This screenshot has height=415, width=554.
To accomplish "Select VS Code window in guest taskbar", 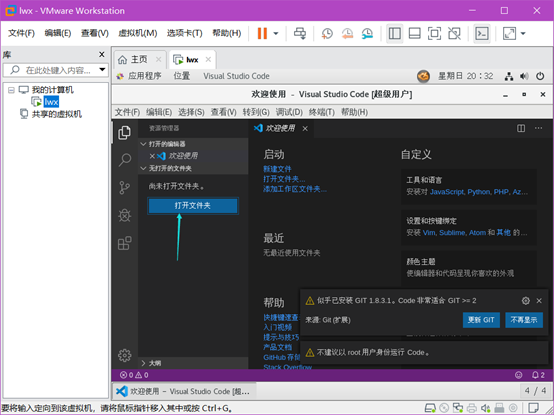I will (x=184, y=391).
